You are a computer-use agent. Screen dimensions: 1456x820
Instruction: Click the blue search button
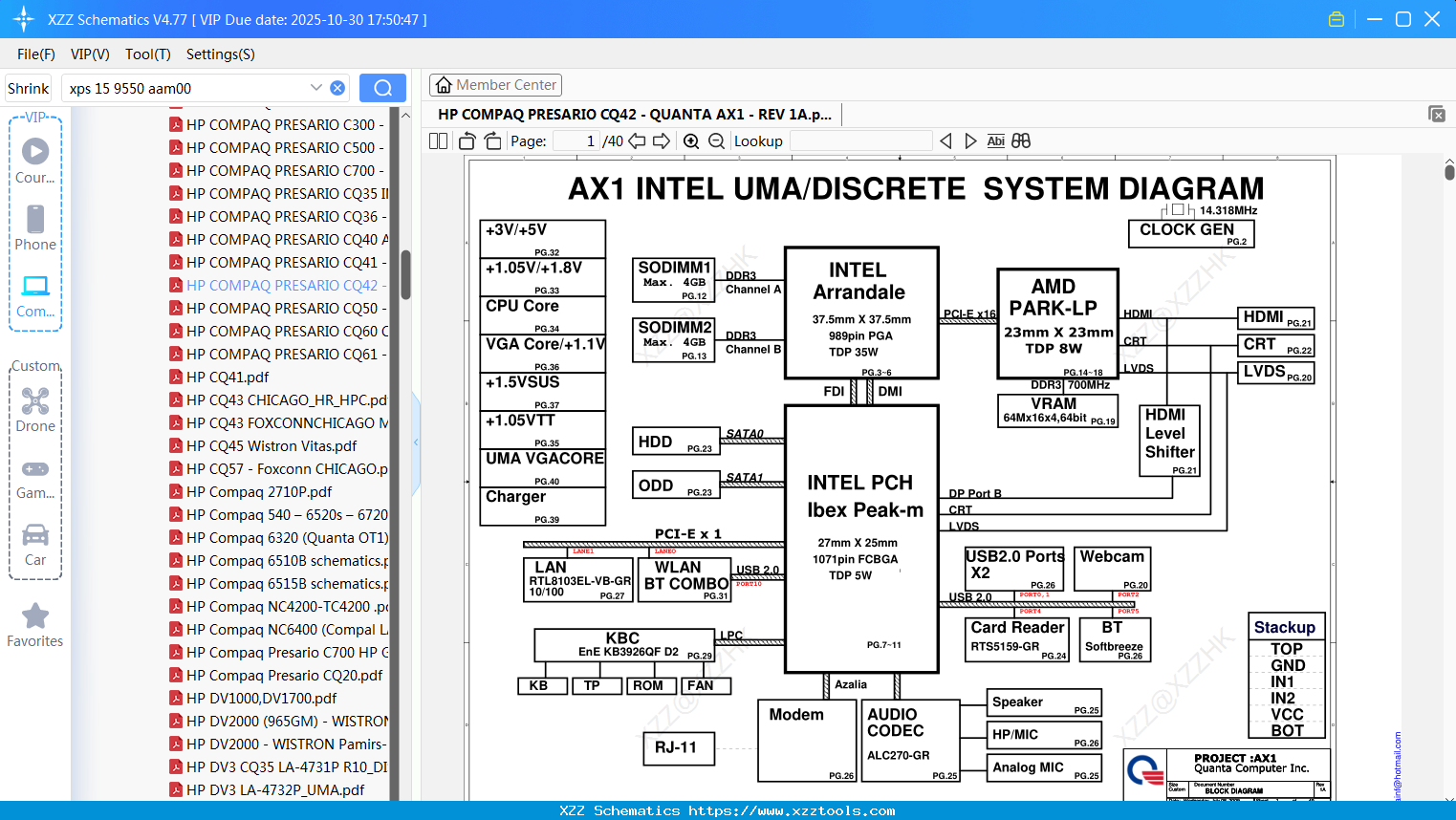pyautogui.click(x=382, y=88)
